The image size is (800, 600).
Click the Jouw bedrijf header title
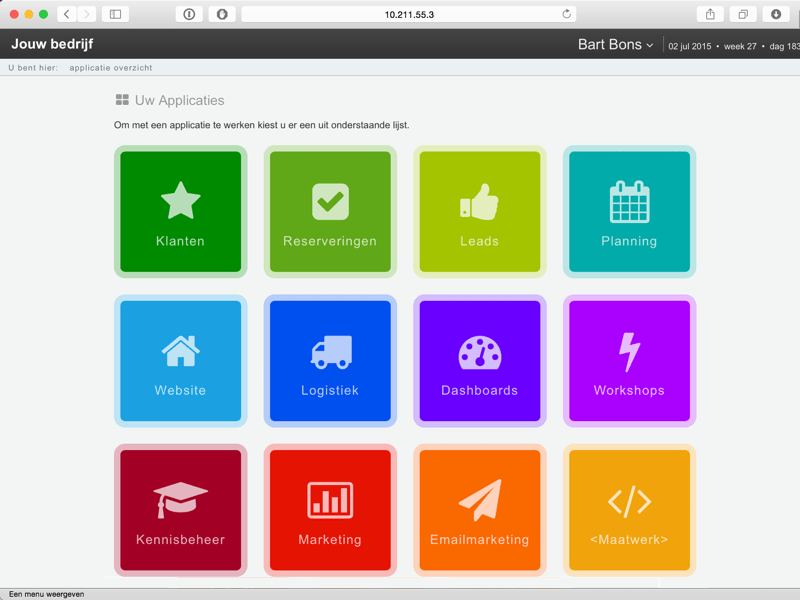click(x=52, y=44)
